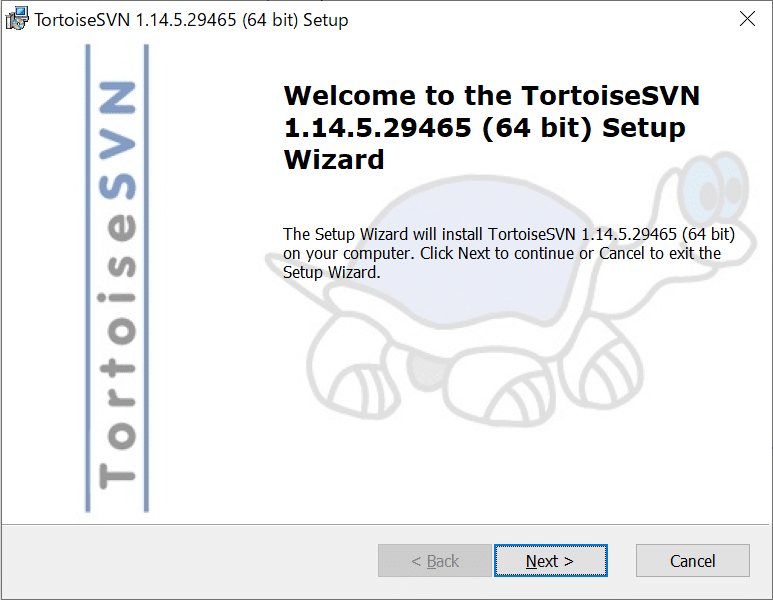Click the greyed-out Back button
This screenshot has height=600, width=773.
(435, 561)
